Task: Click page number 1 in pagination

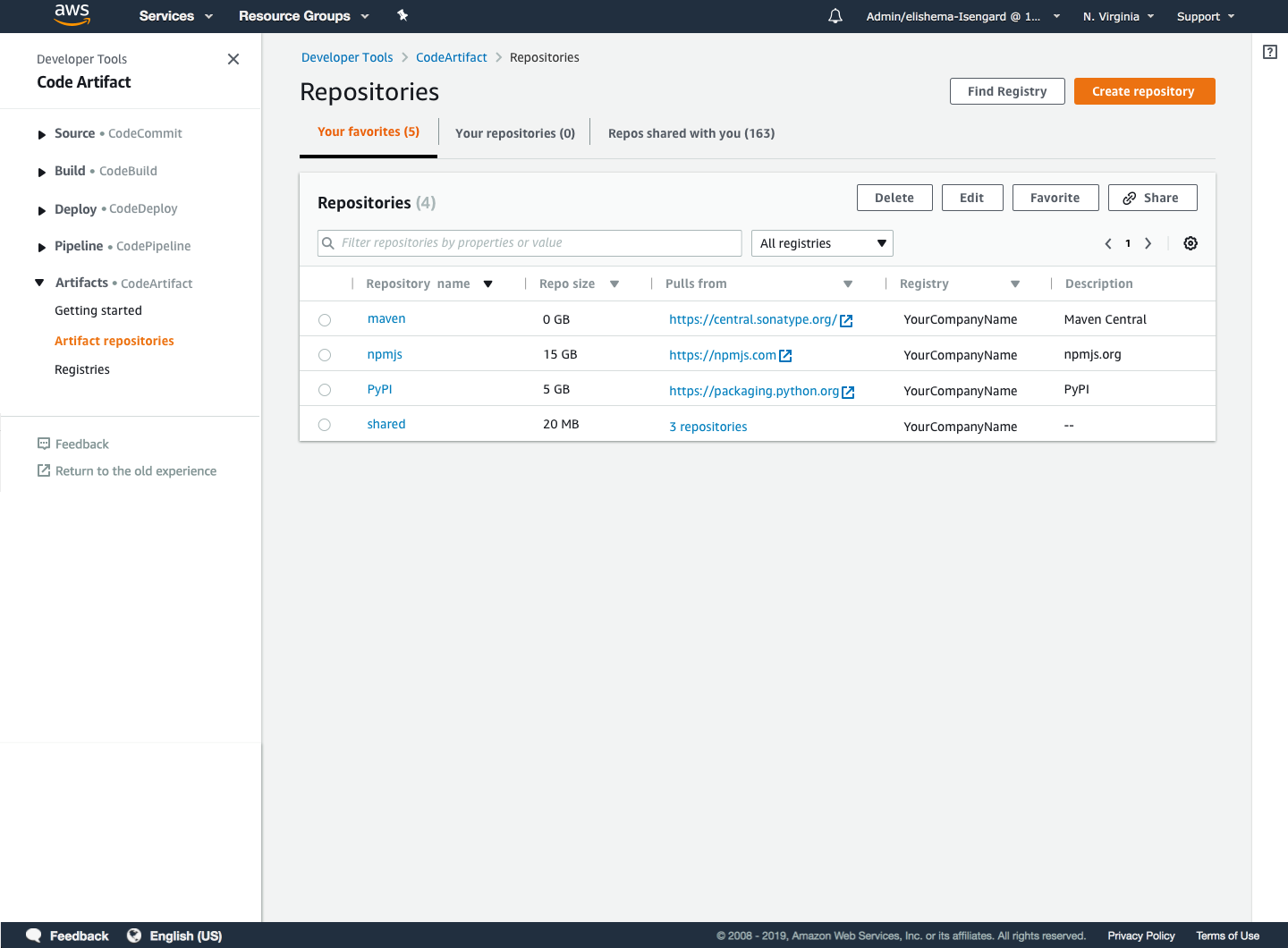Action: pyautogui.click(x=1128, y=243)
